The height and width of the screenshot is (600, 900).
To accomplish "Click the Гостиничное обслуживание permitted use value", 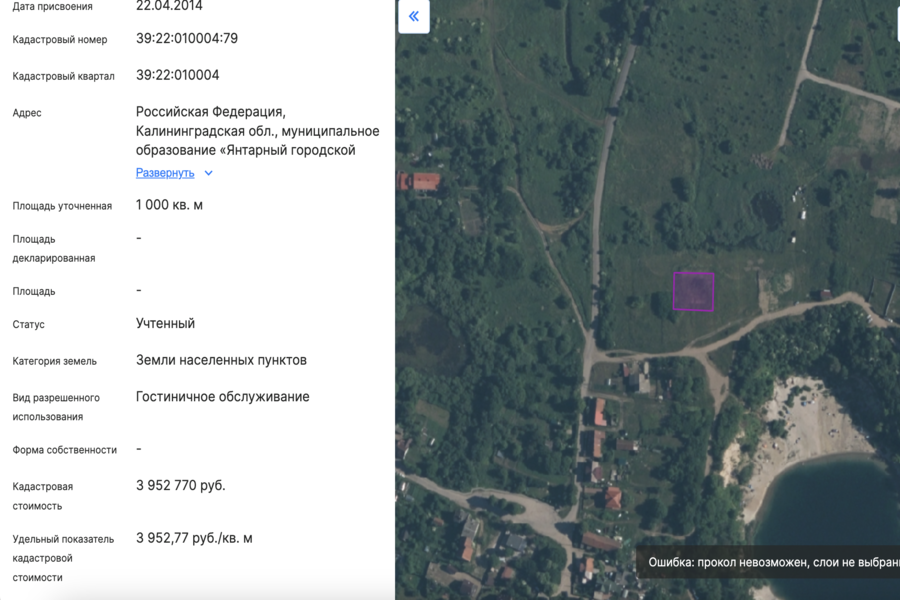I will [222, 397].
